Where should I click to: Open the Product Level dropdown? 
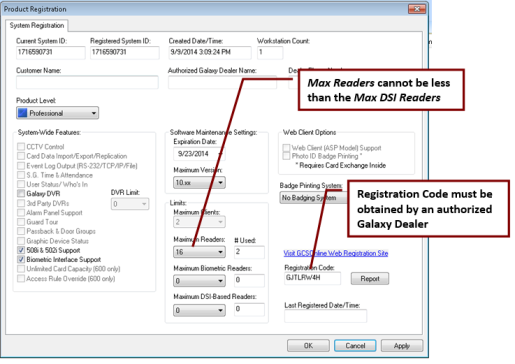(57, 113)
